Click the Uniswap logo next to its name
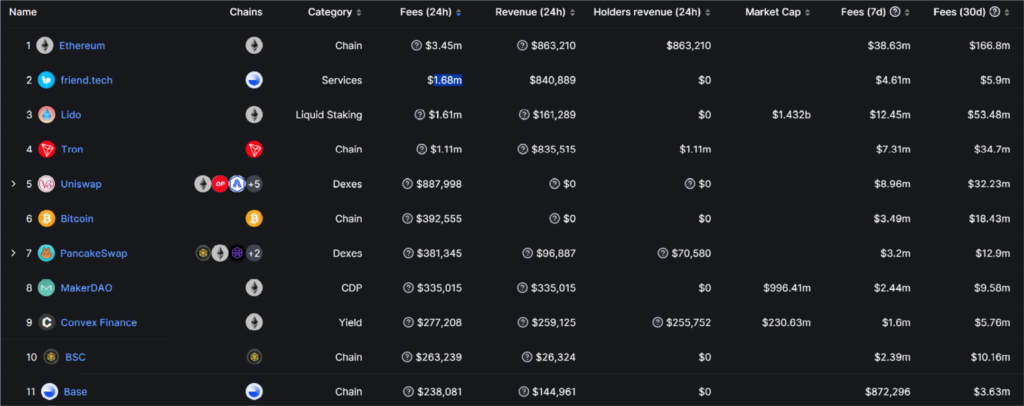Viewport: 1024px width, 406px height. click(x=46, y=184)
